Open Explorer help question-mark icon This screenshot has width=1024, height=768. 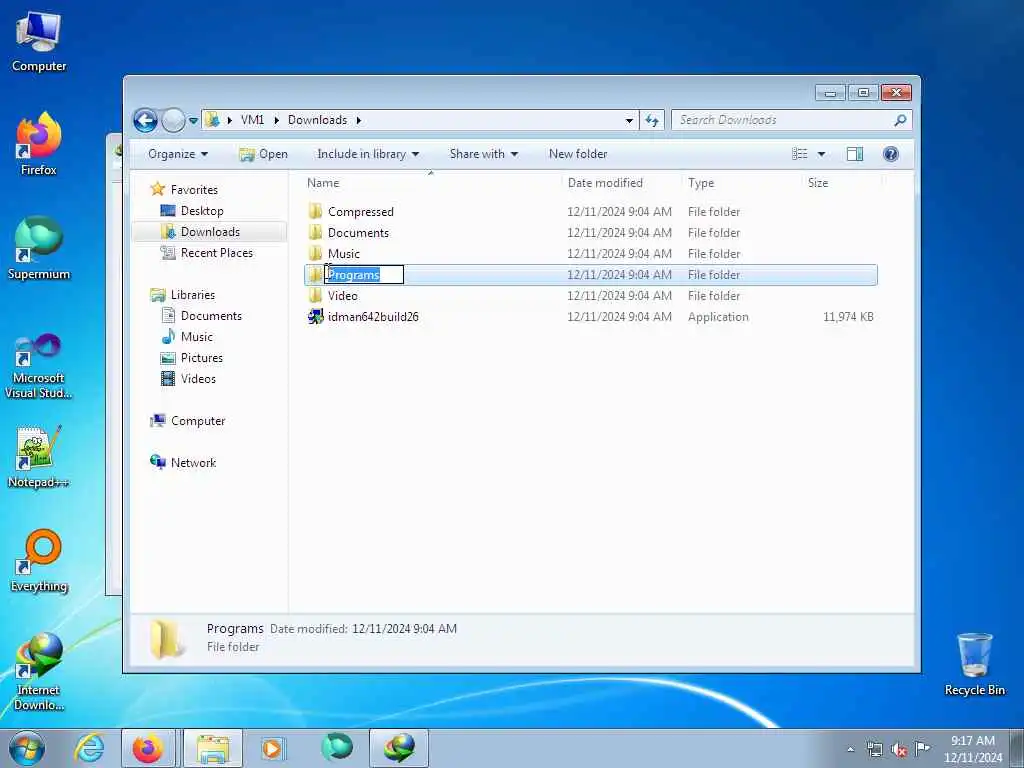[x=890, y=154]
